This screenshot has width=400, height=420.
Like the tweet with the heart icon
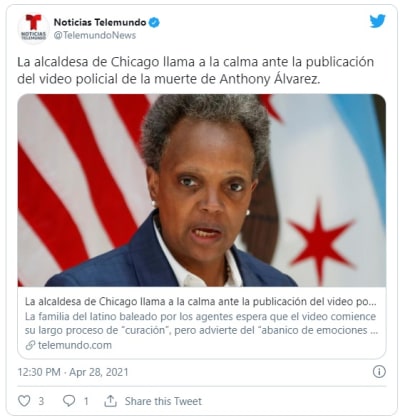pos(24,401)
